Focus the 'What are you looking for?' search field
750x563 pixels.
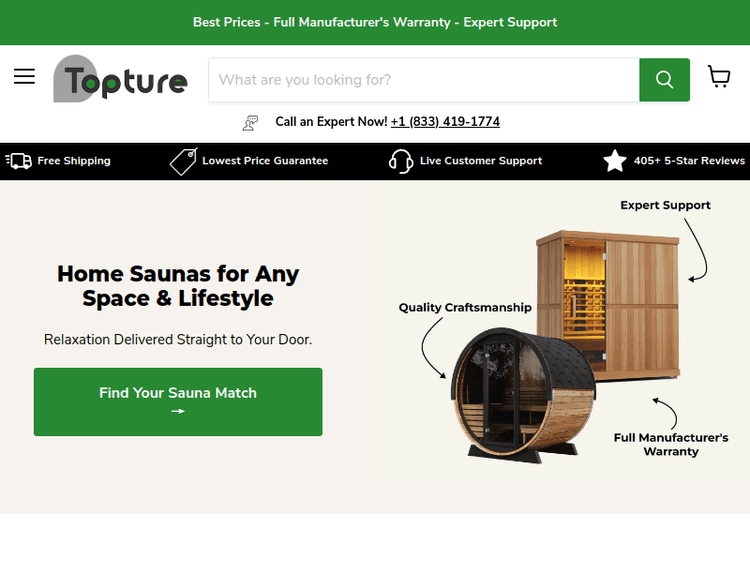coord(424,80)
